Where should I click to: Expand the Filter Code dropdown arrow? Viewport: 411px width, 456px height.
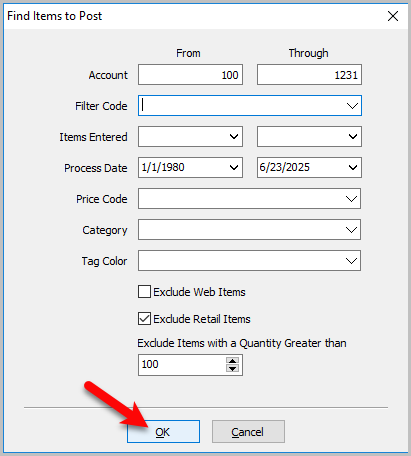pyautogui.click(x=352, y=106)
